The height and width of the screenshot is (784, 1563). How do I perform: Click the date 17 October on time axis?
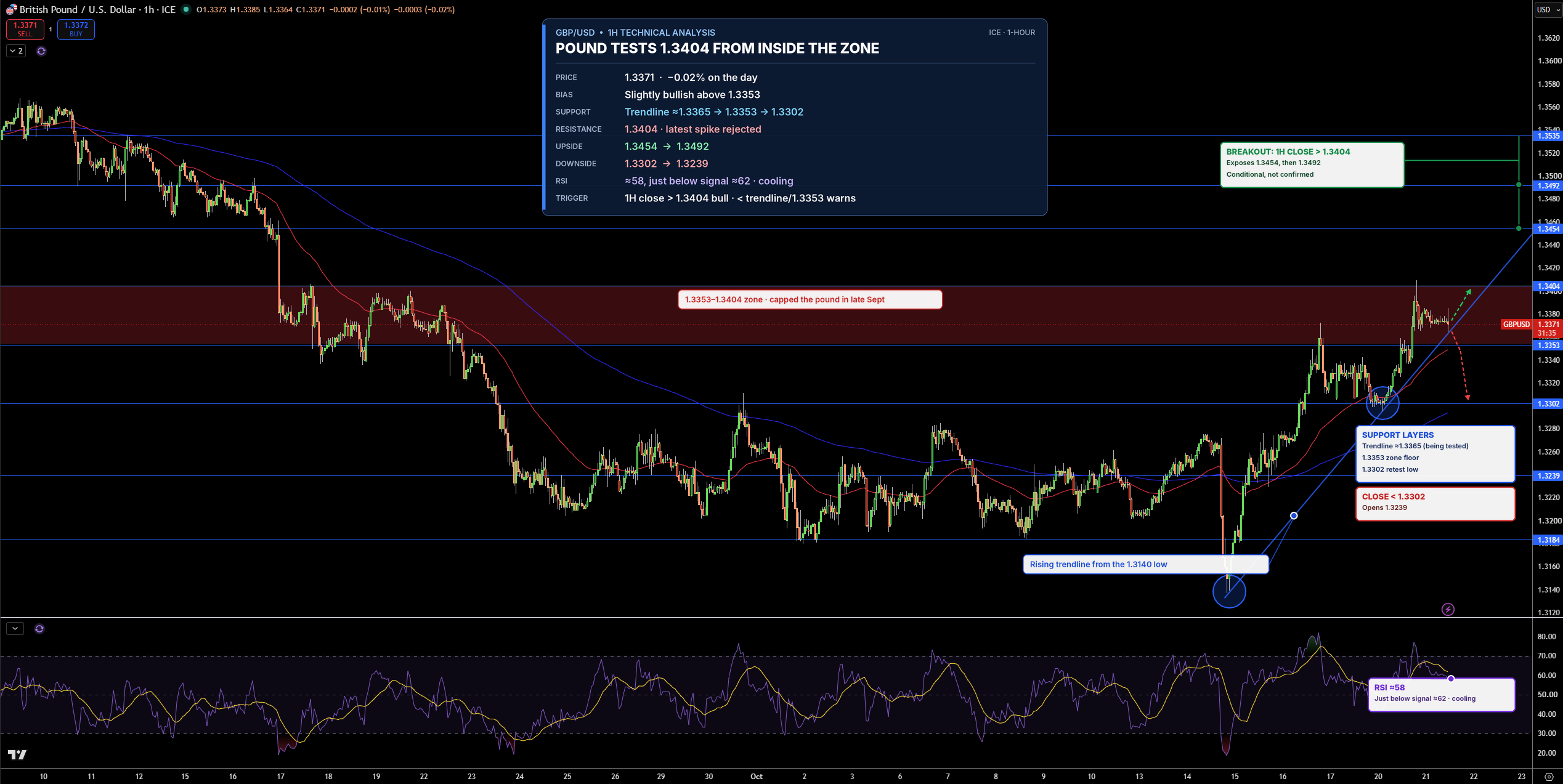click(x=1330, y=777)
